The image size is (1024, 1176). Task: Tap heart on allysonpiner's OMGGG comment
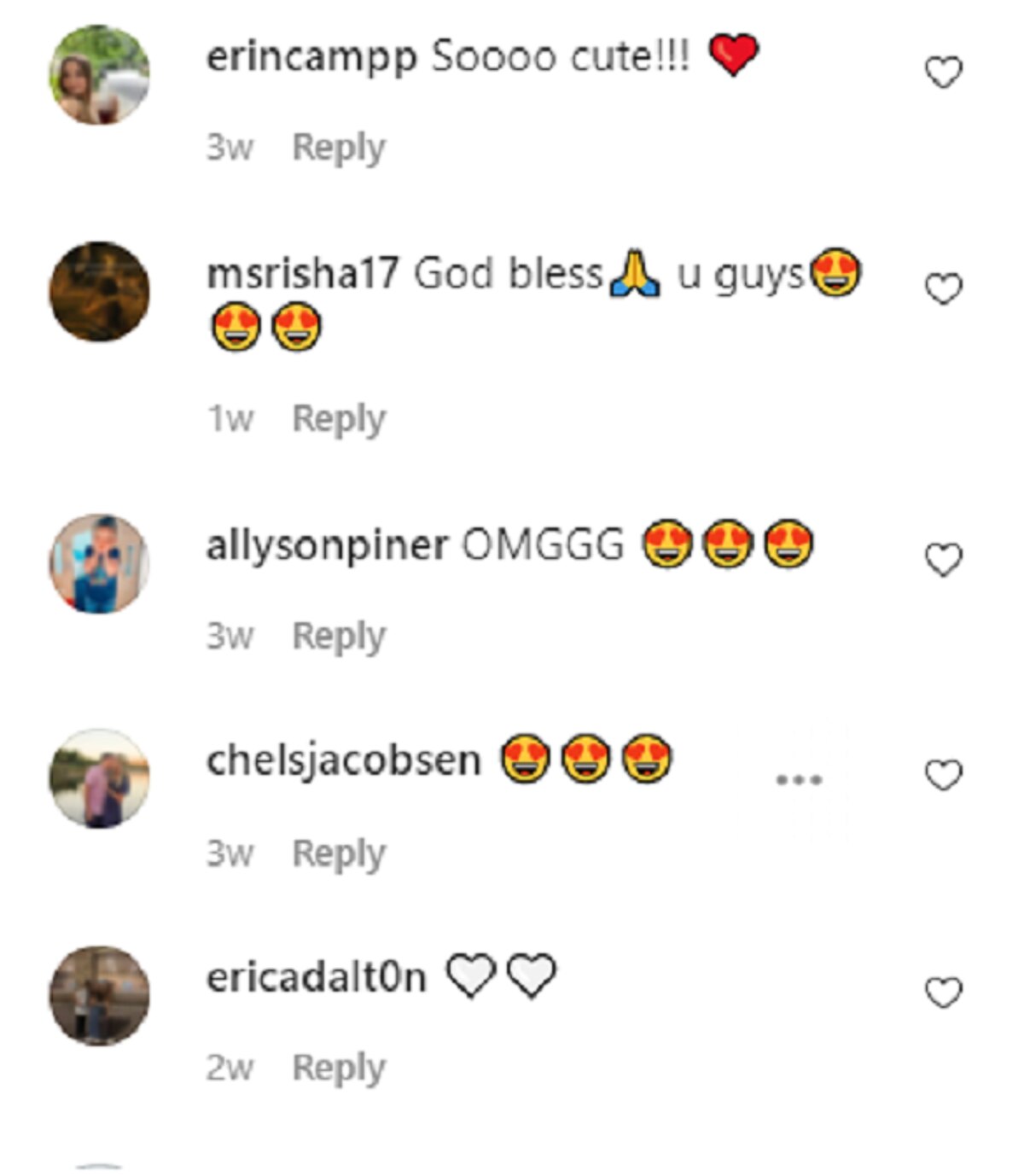(943, 560)
